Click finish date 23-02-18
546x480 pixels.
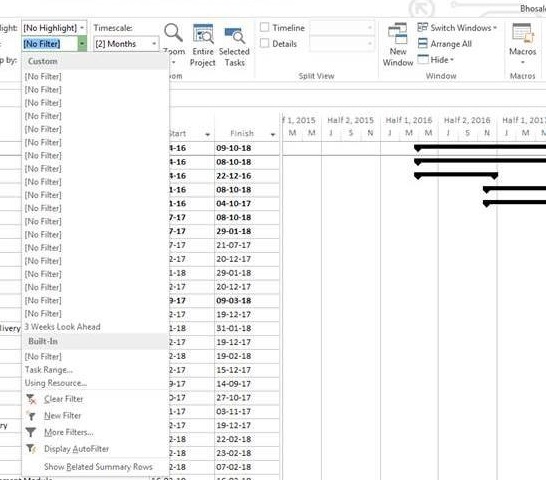coord(234,453)
